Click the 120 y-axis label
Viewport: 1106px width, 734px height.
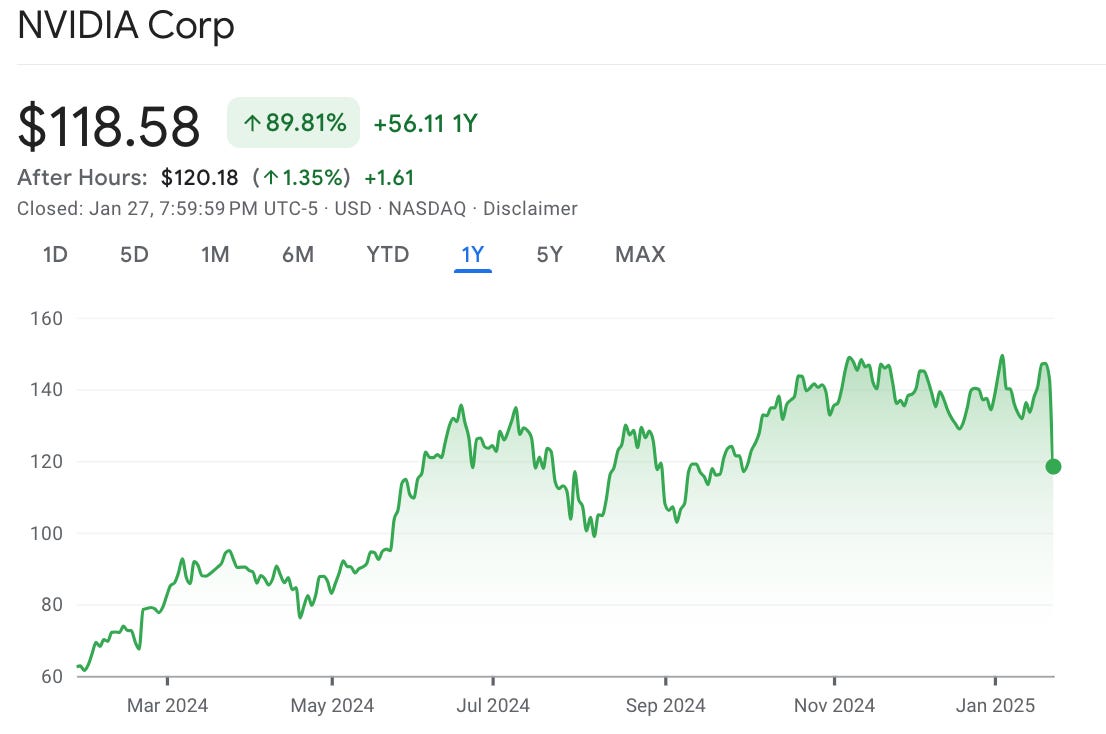click(x=47, y=461)
